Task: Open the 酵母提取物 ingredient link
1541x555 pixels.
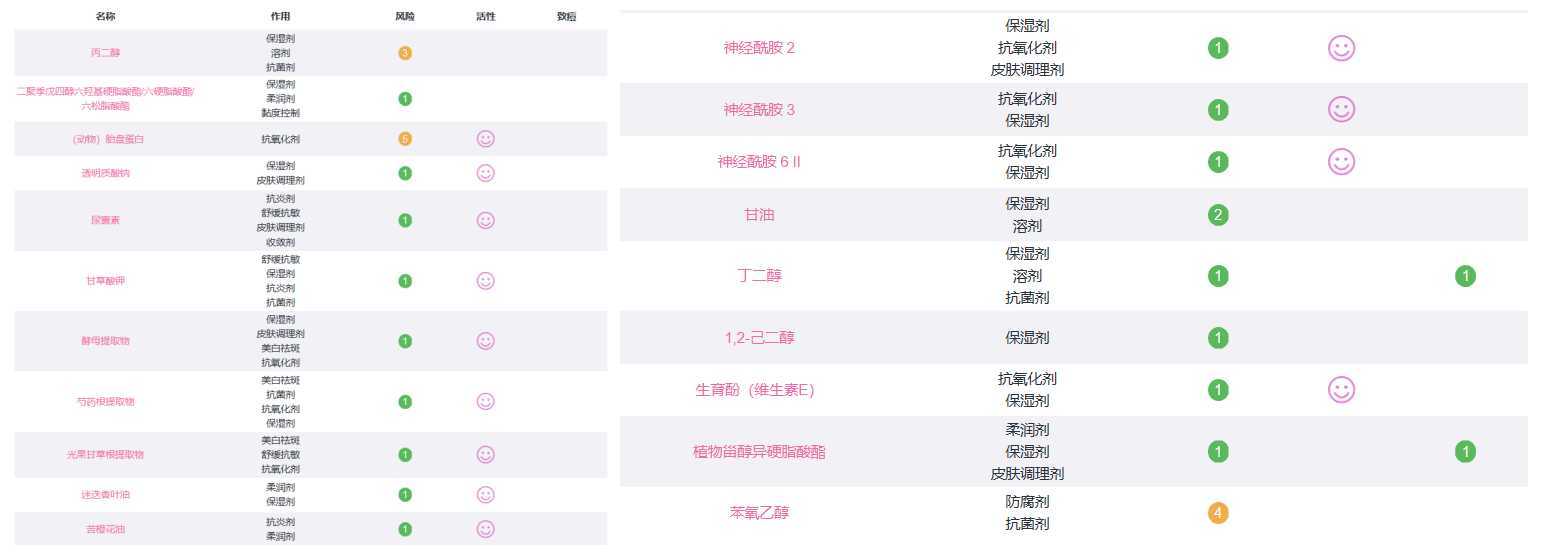Action: pyautogui.click(x=105, y=341)
